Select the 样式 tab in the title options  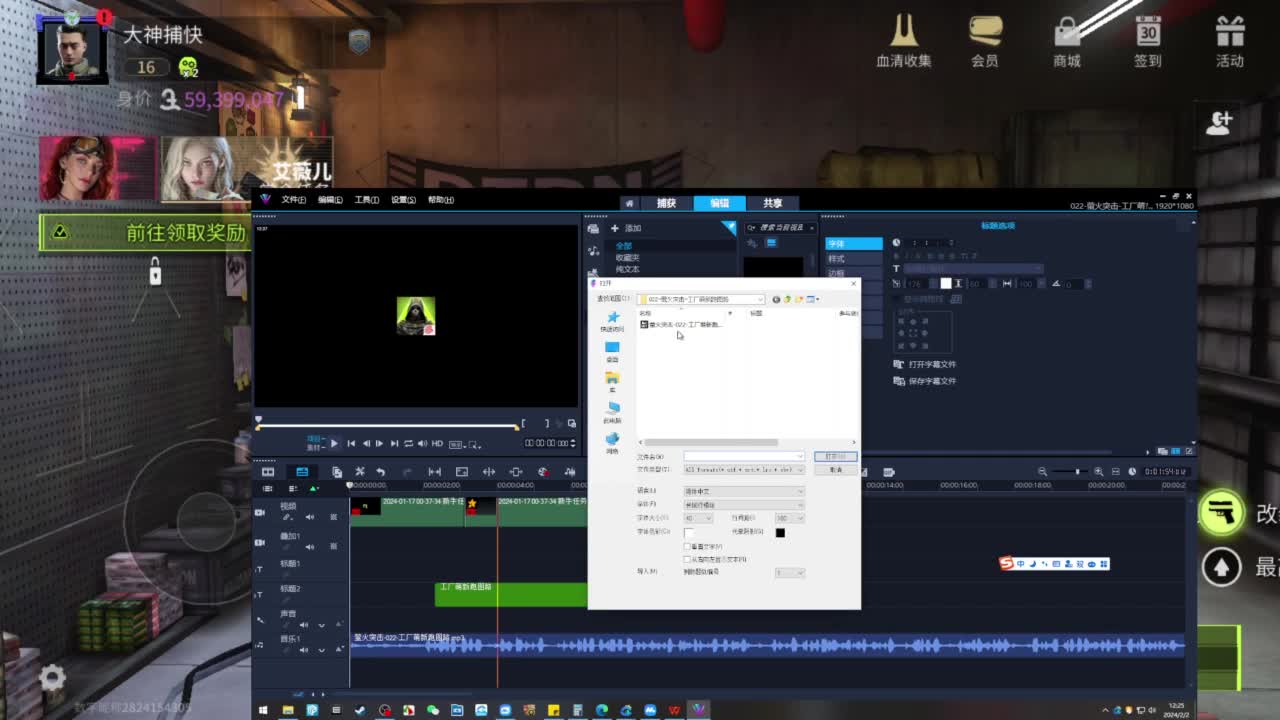(853, 259)
